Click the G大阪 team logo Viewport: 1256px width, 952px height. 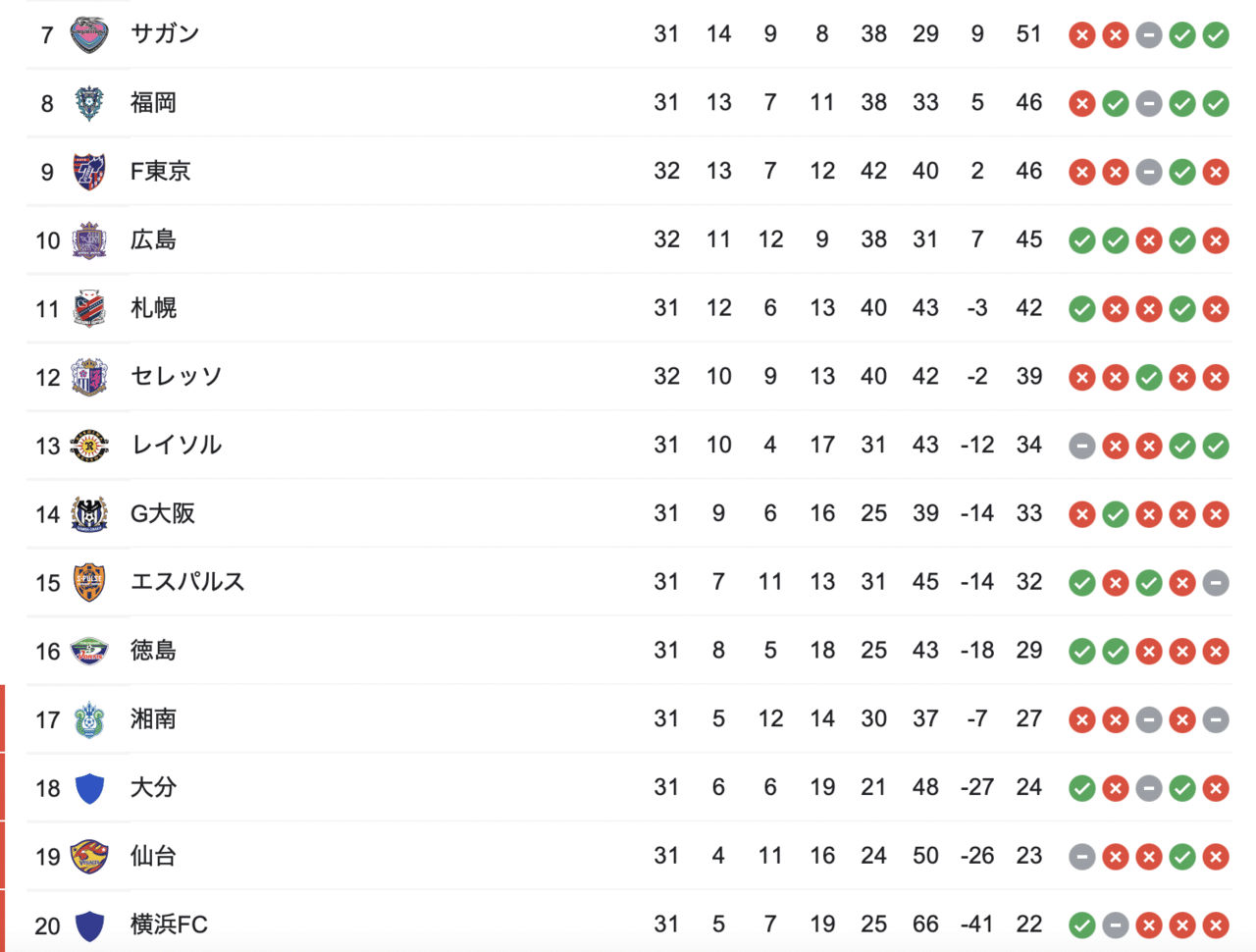tap(89, 514)
